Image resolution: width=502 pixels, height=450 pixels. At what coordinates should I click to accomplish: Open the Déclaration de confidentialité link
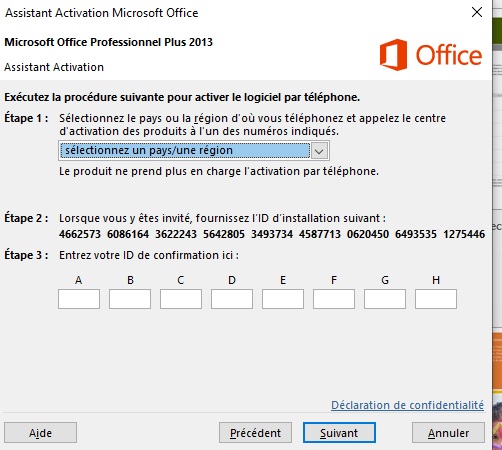click(407, 405)
